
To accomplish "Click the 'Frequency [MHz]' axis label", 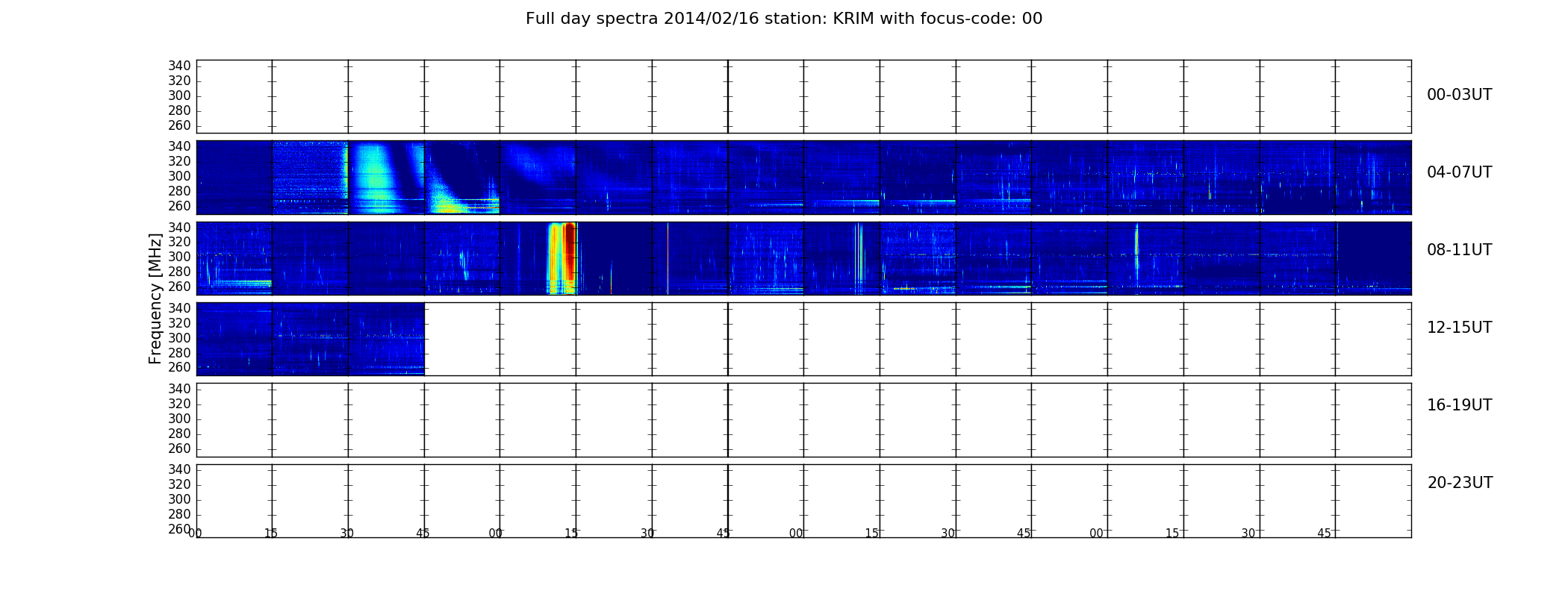I will tap(155, 298).
